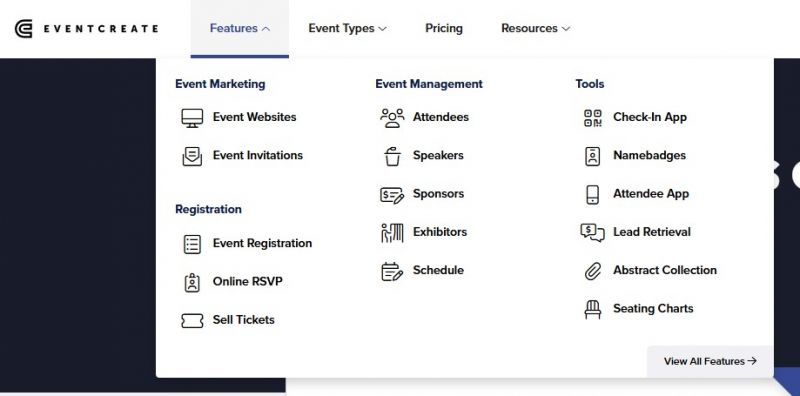Choose the Seating Charts chair icon
This screenshot has width=800, height=396.
click(592, 309)
